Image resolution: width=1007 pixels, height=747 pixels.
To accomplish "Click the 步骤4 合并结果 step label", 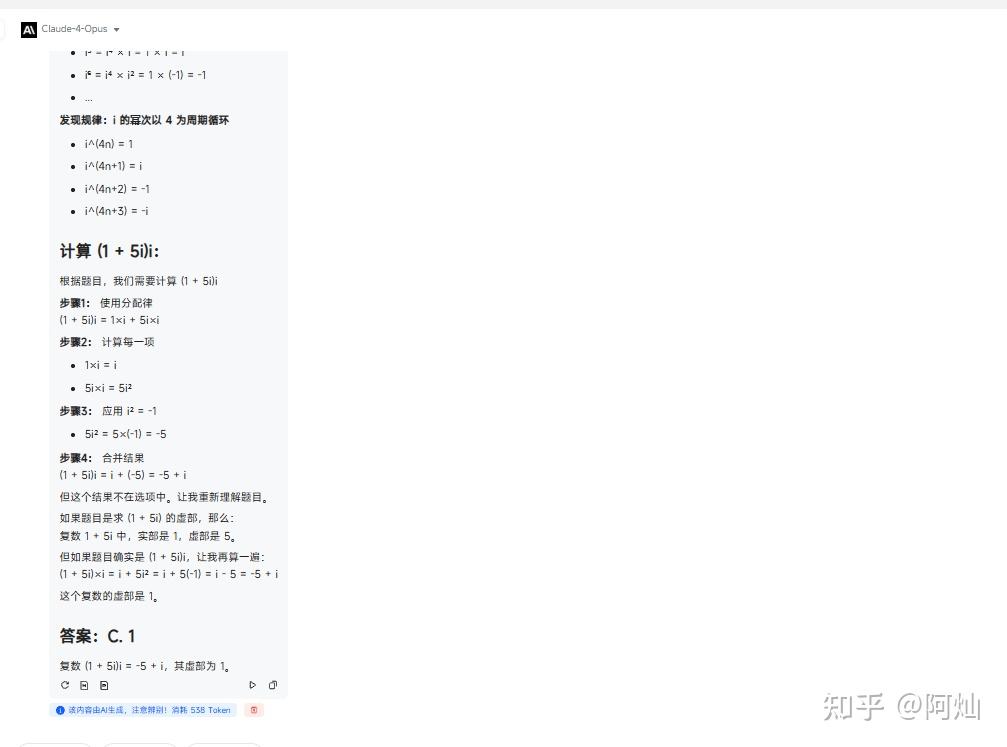I will pos(101,458).
